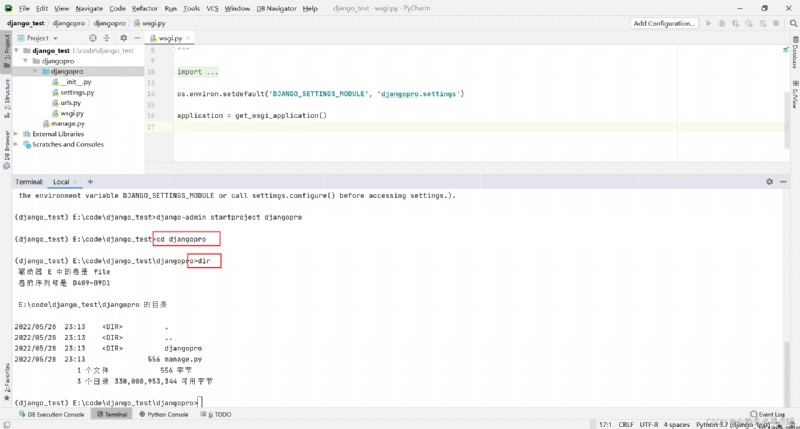
Task: Hide the Terminal panel
Action: click(x=783, y=182)
